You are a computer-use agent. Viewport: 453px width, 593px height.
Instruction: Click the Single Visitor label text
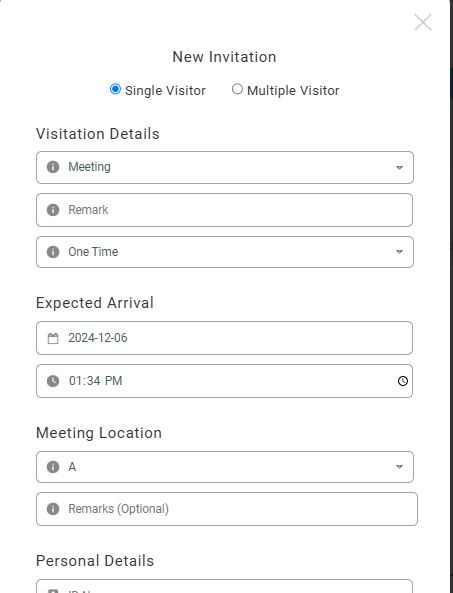pyautogui.click(x=165, y=91)
